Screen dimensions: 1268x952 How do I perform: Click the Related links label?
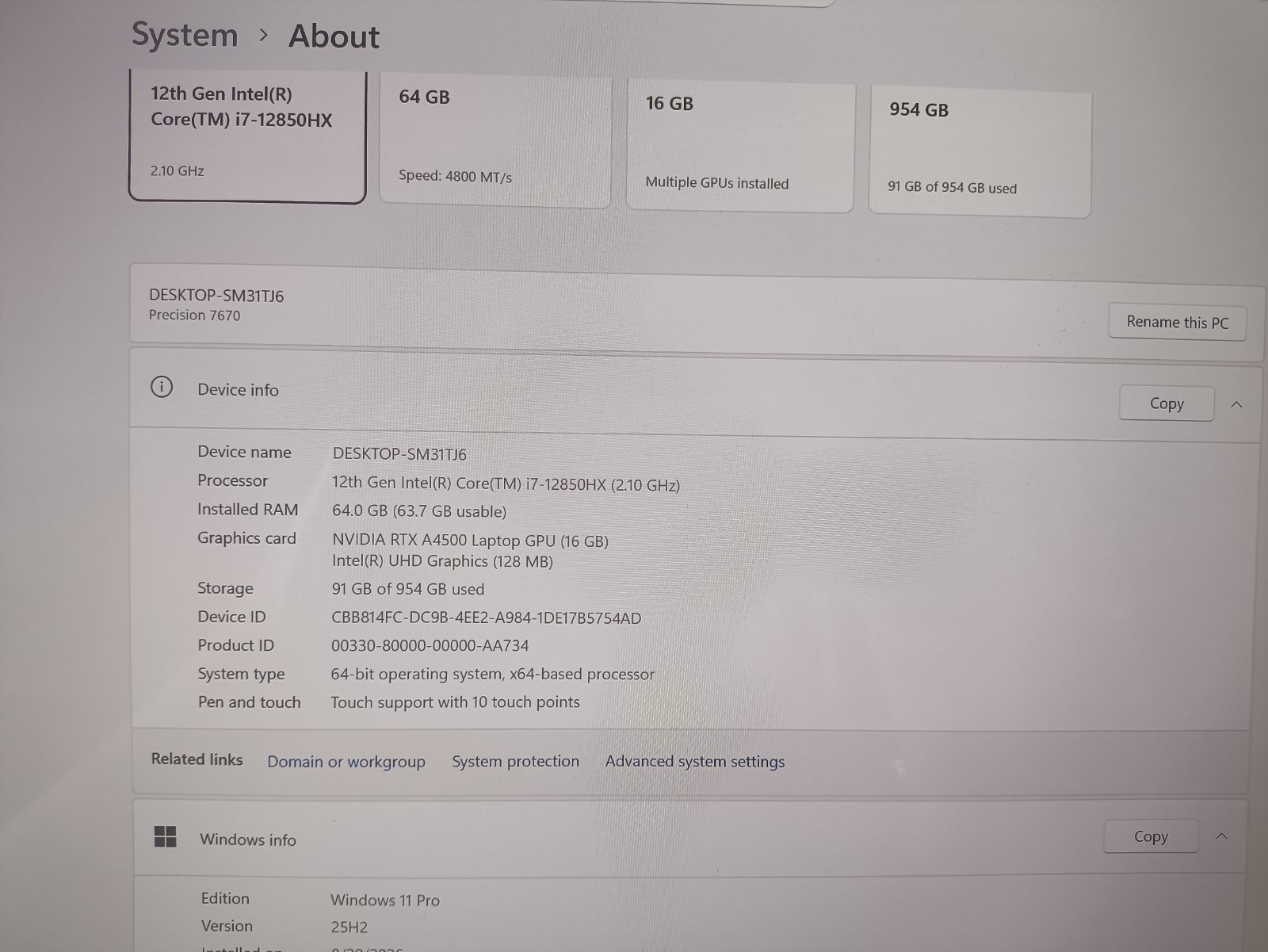pyautogui.click(x=197, y=759)
